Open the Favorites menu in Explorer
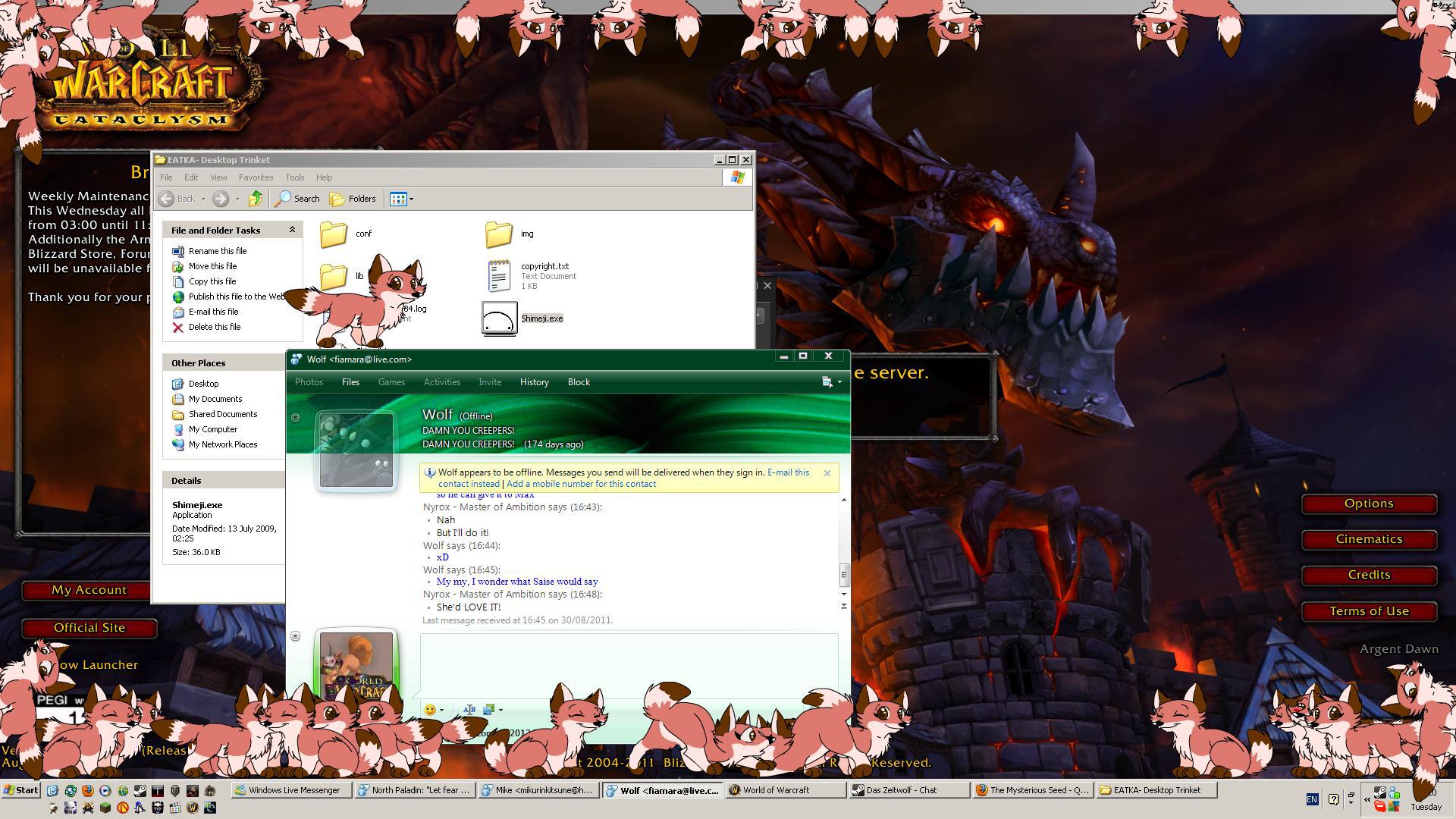 pos(256,177)
